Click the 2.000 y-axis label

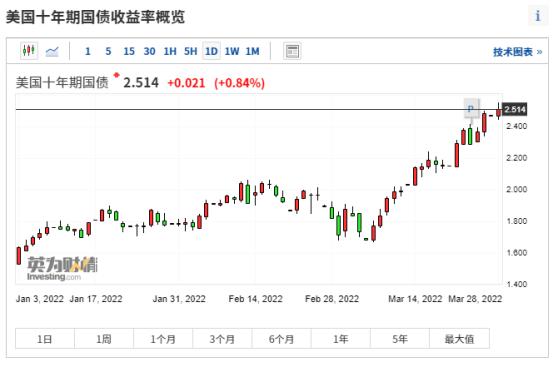click(x=516, y=189)
